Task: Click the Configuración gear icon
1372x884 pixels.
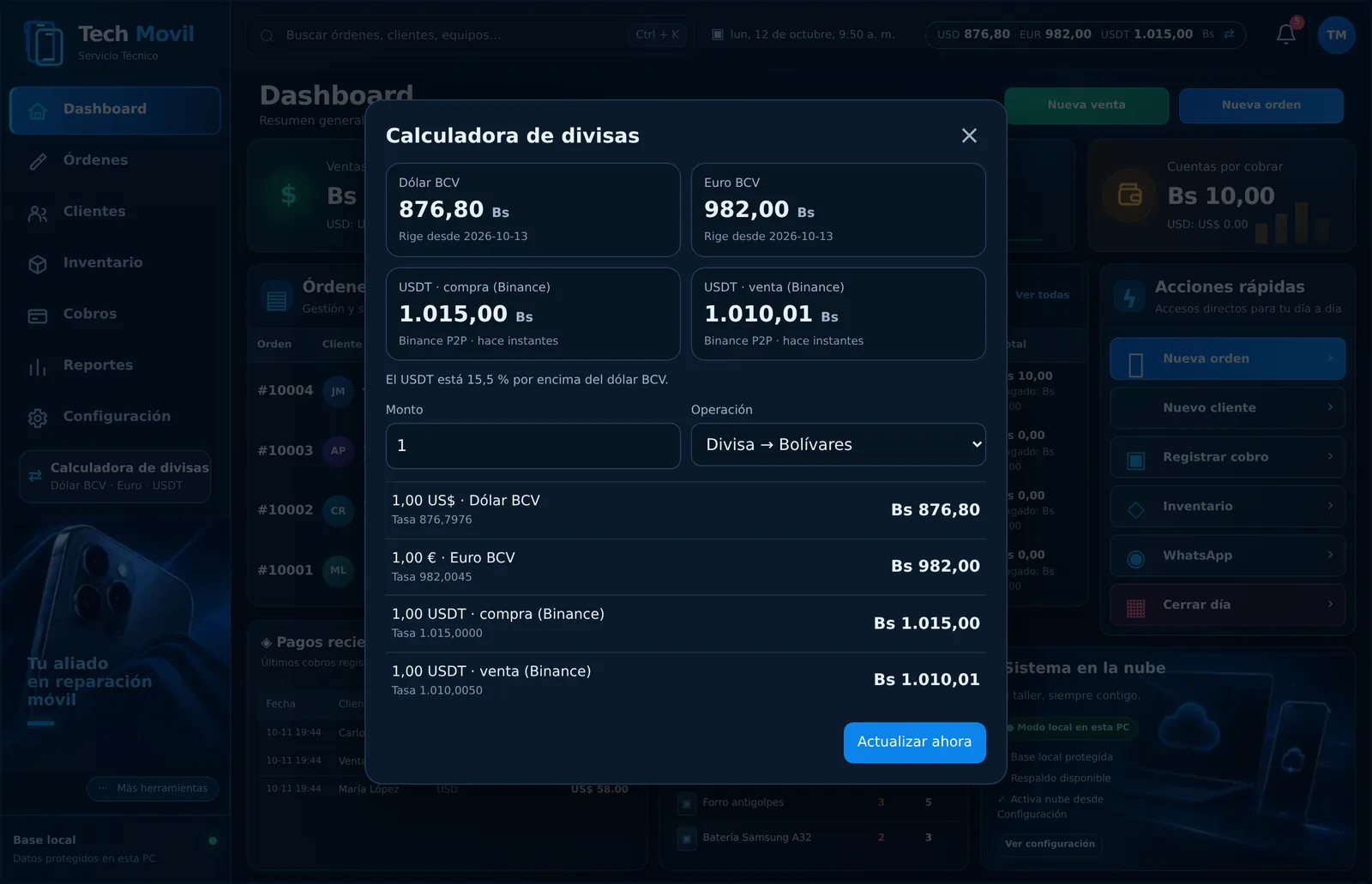Action: tap(38, 418)
